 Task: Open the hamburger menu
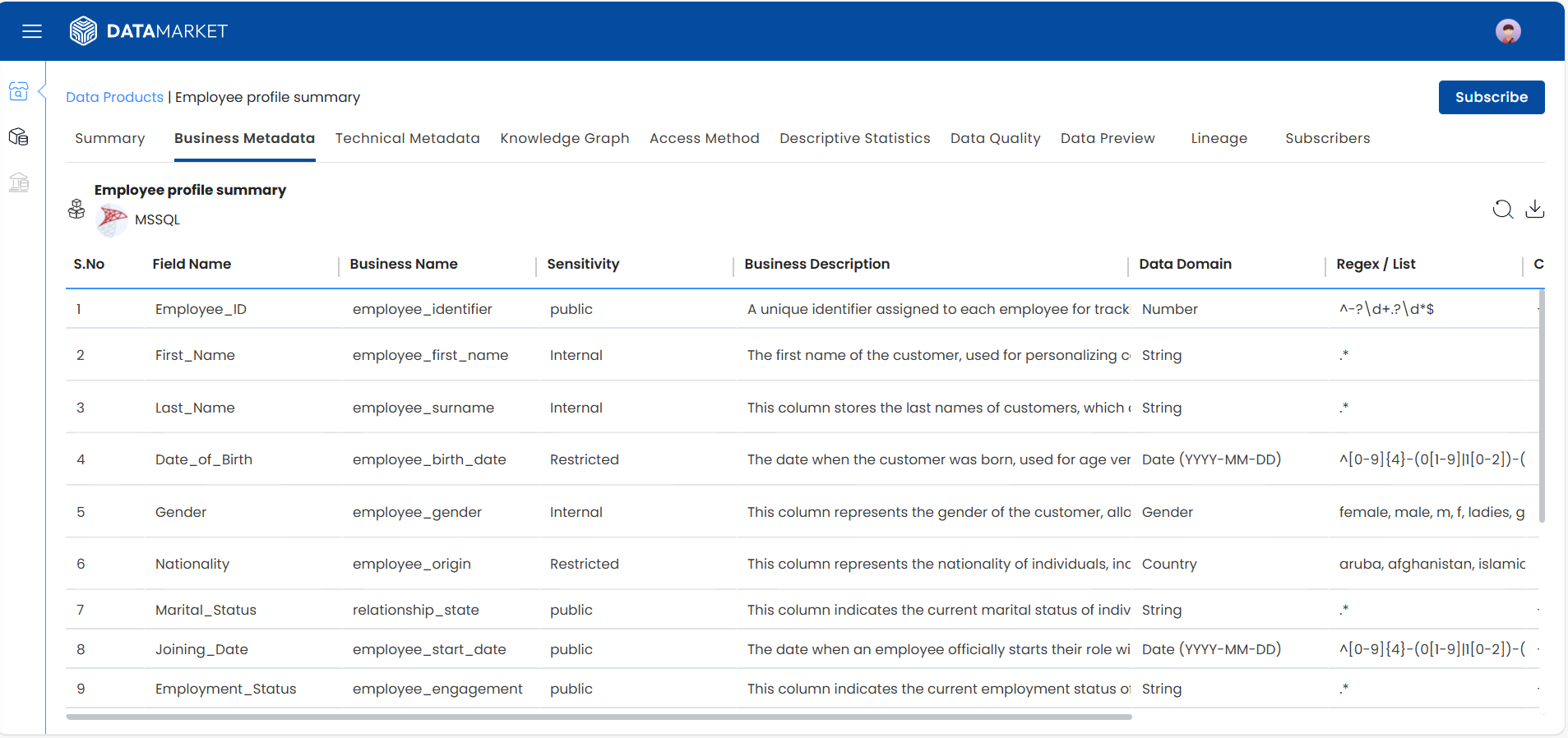tap(32, 31)
